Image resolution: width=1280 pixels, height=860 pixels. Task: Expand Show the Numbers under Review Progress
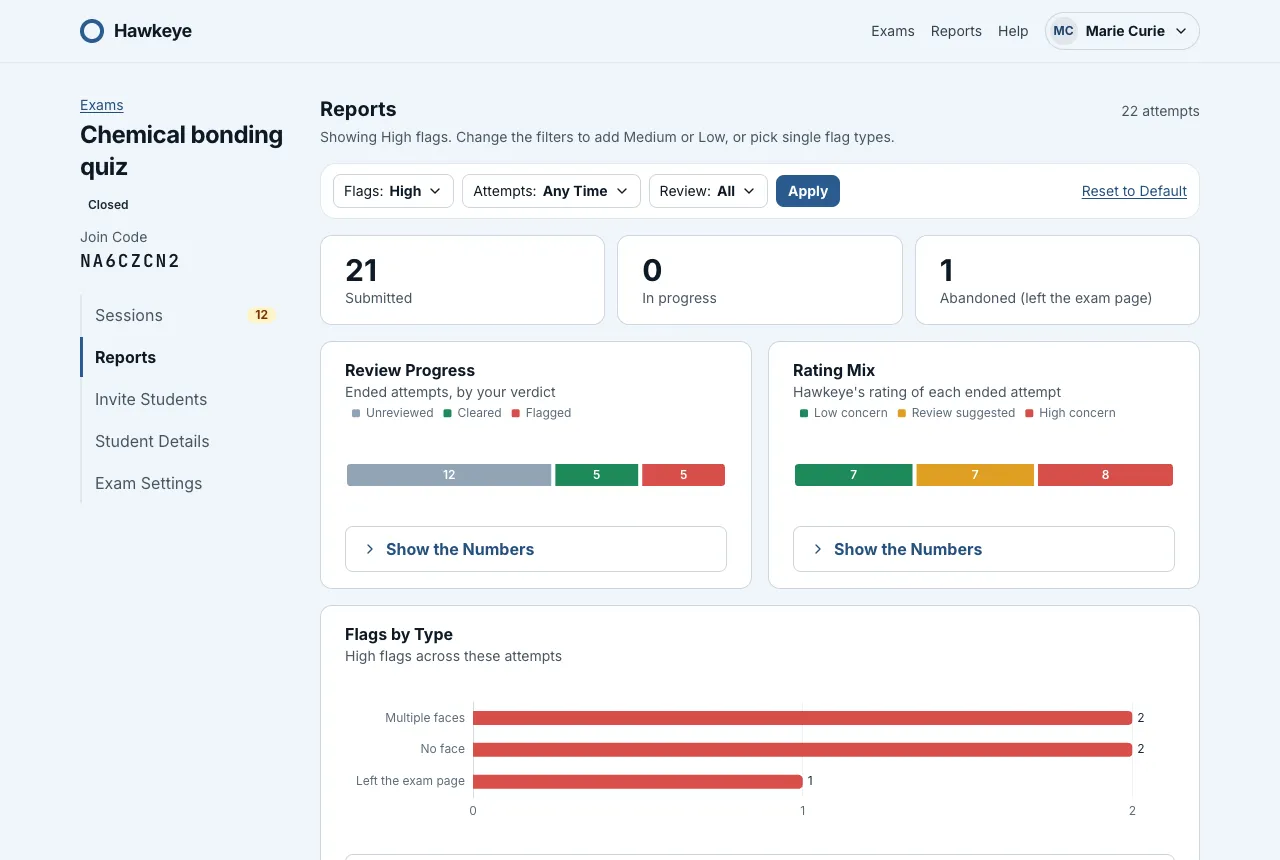(x=536, y=549)
